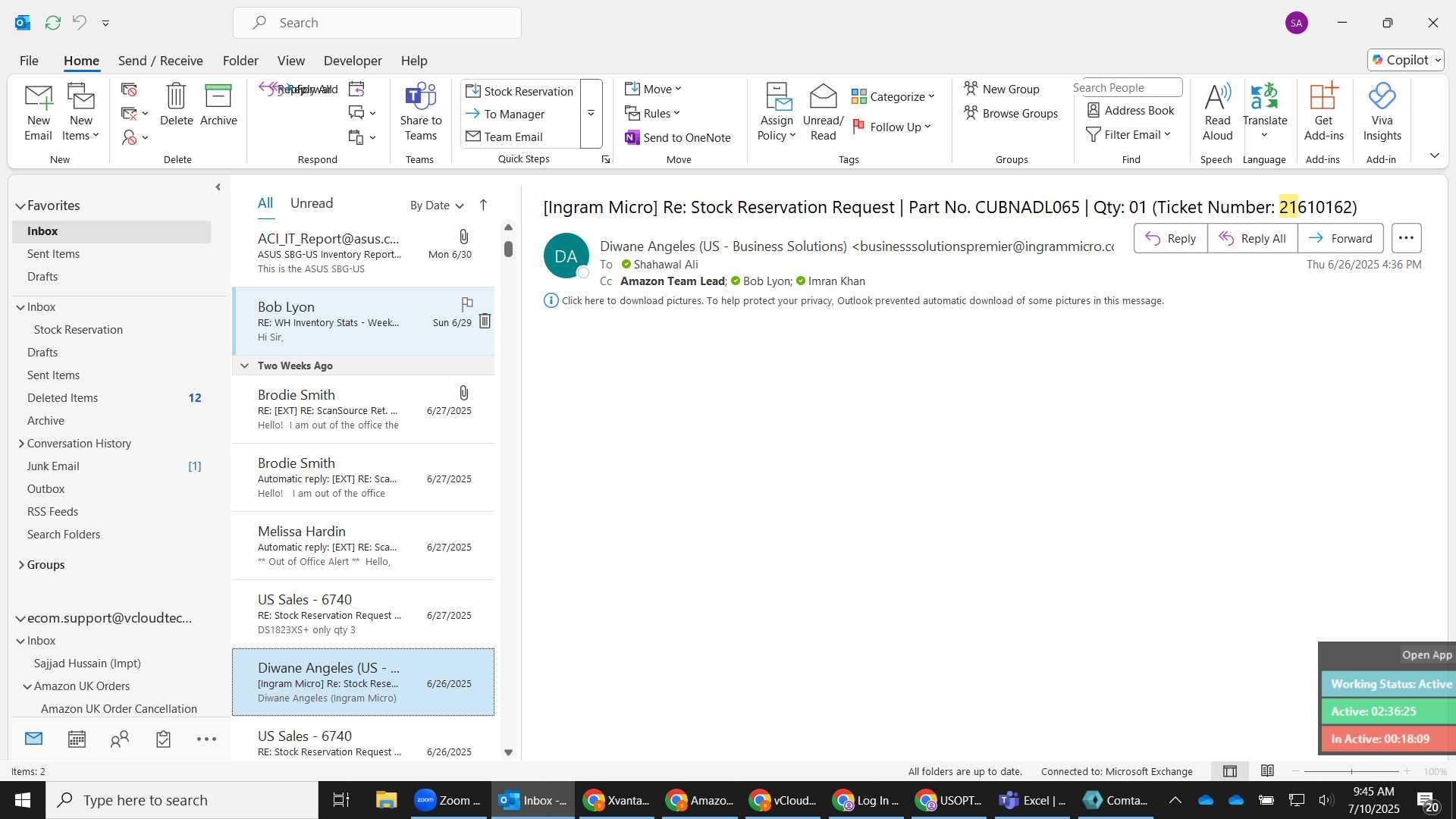Collapse the Two Weeks Ago group
The image size is (1456, 819).
pos(244,366)
